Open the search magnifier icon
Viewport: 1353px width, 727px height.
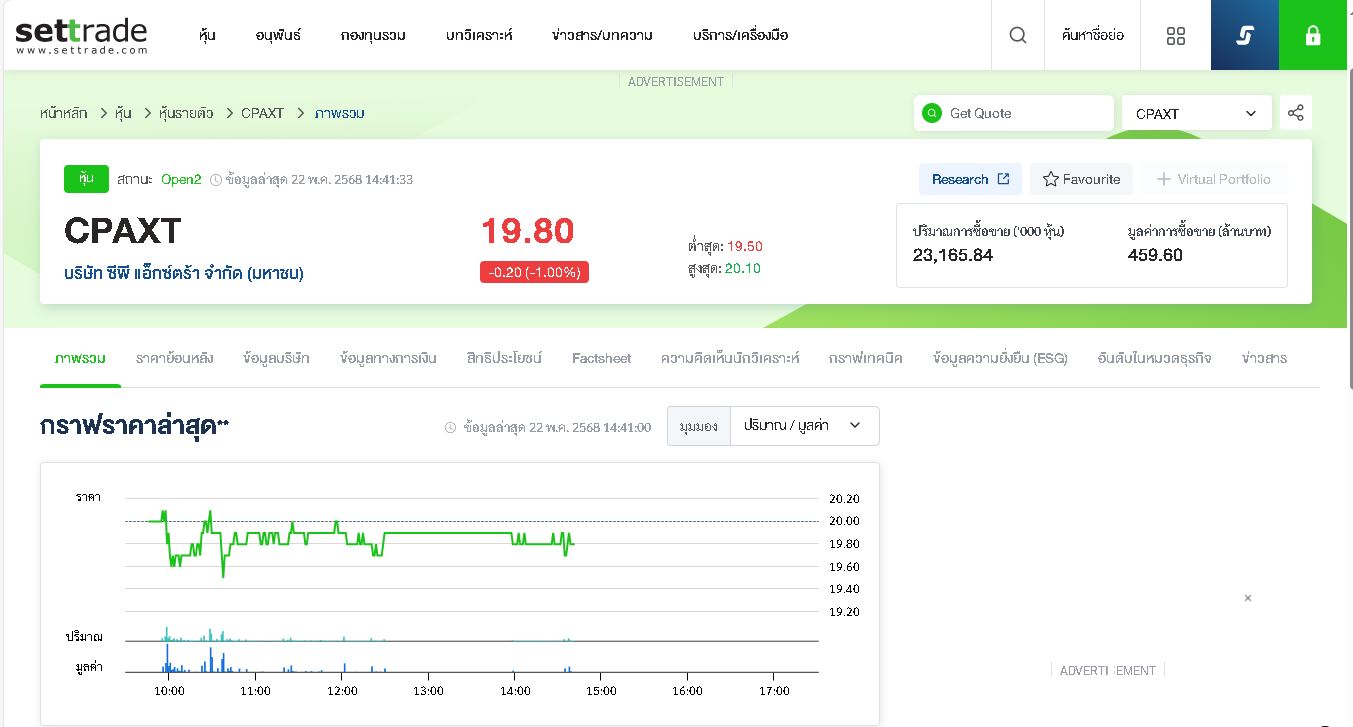[1018, 35]
